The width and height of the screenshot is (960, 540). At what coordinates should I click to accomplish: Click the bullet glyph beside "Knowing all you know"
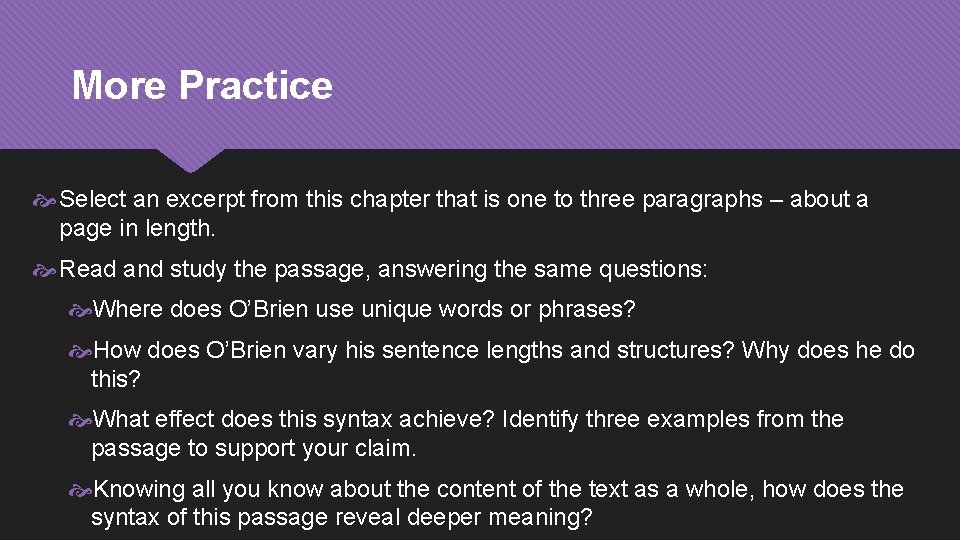tap(82, 490)
